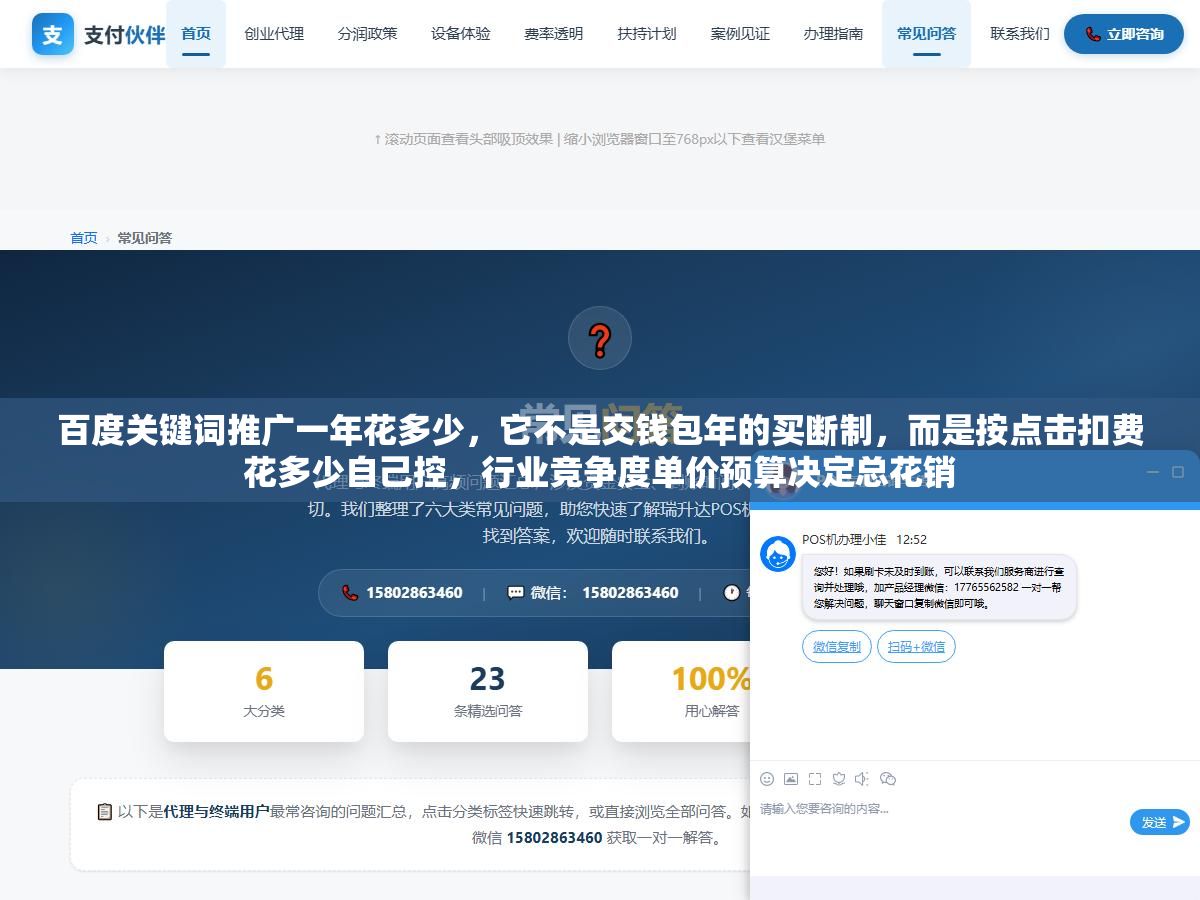Click the chat bubble icon before 微信
Image resolution: width=1200 pixels, height=900 pixels.
point(515,592)
